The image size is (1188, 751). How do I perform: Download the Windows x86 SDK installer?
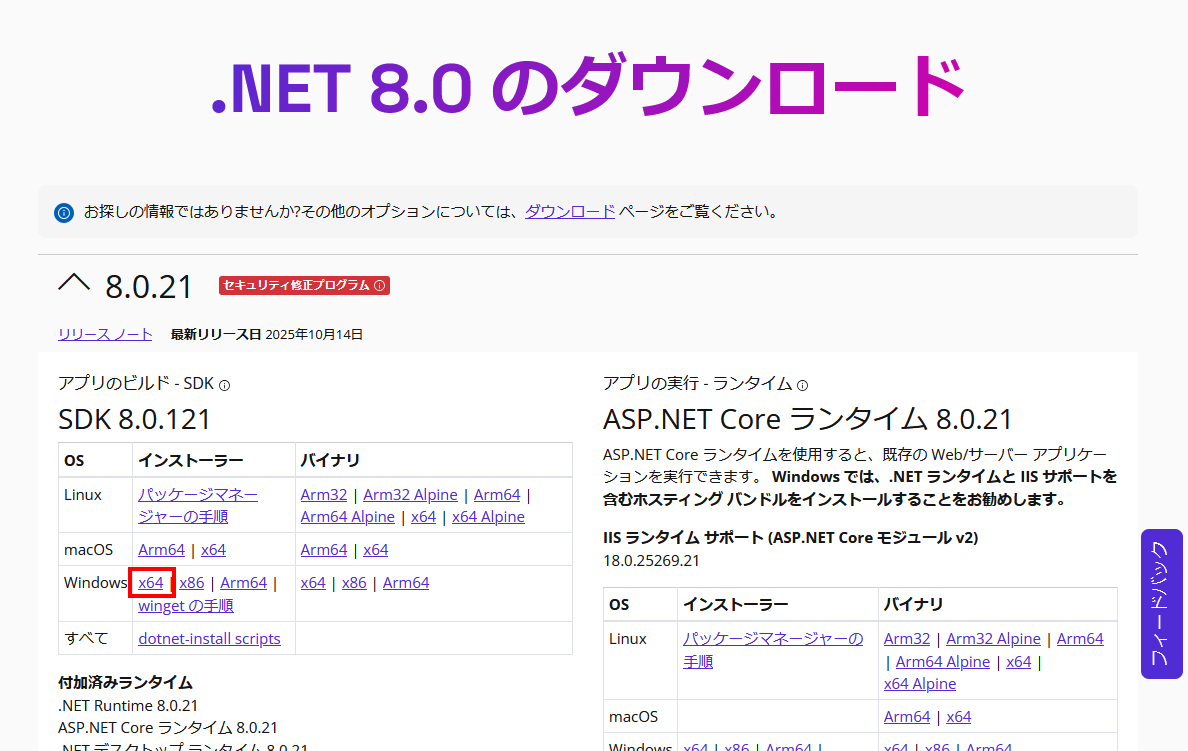pyautogui.click(x=192, y=583)
